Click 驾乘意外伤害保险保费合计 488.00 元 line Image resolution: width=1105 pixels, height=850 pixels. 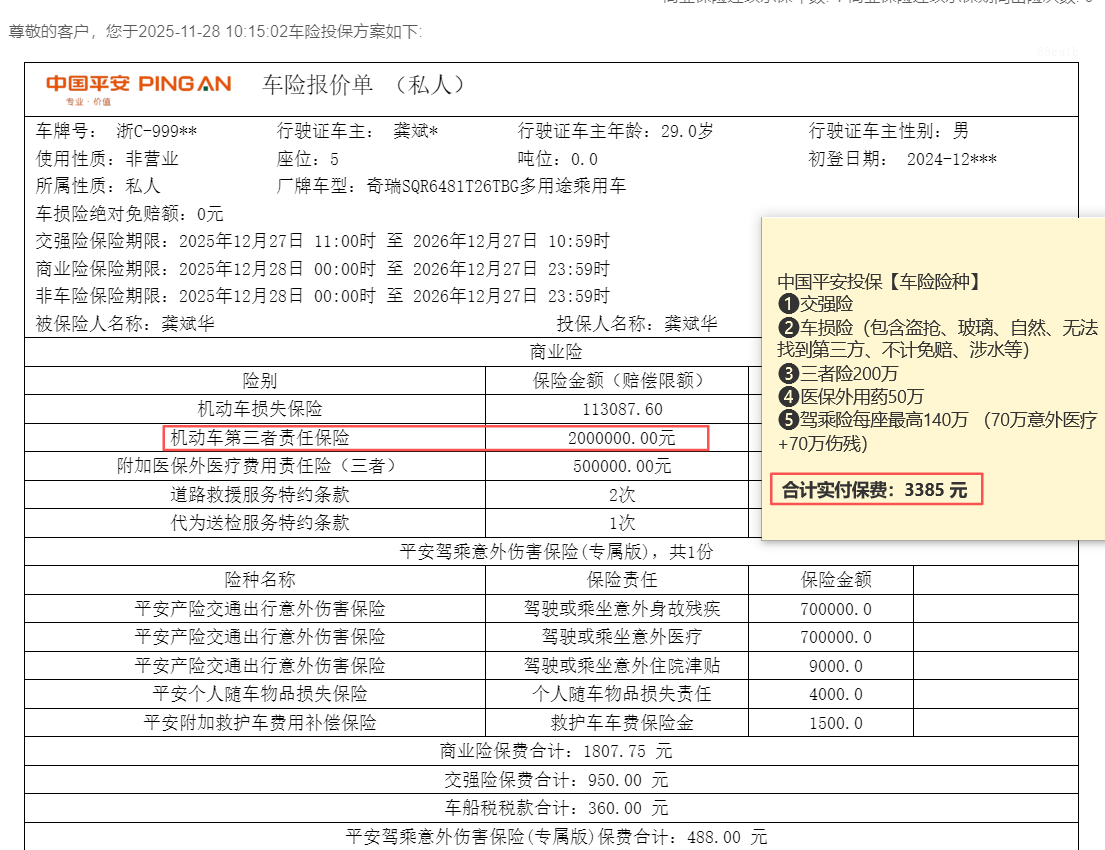pyautogui.click(x=556, y=837)
